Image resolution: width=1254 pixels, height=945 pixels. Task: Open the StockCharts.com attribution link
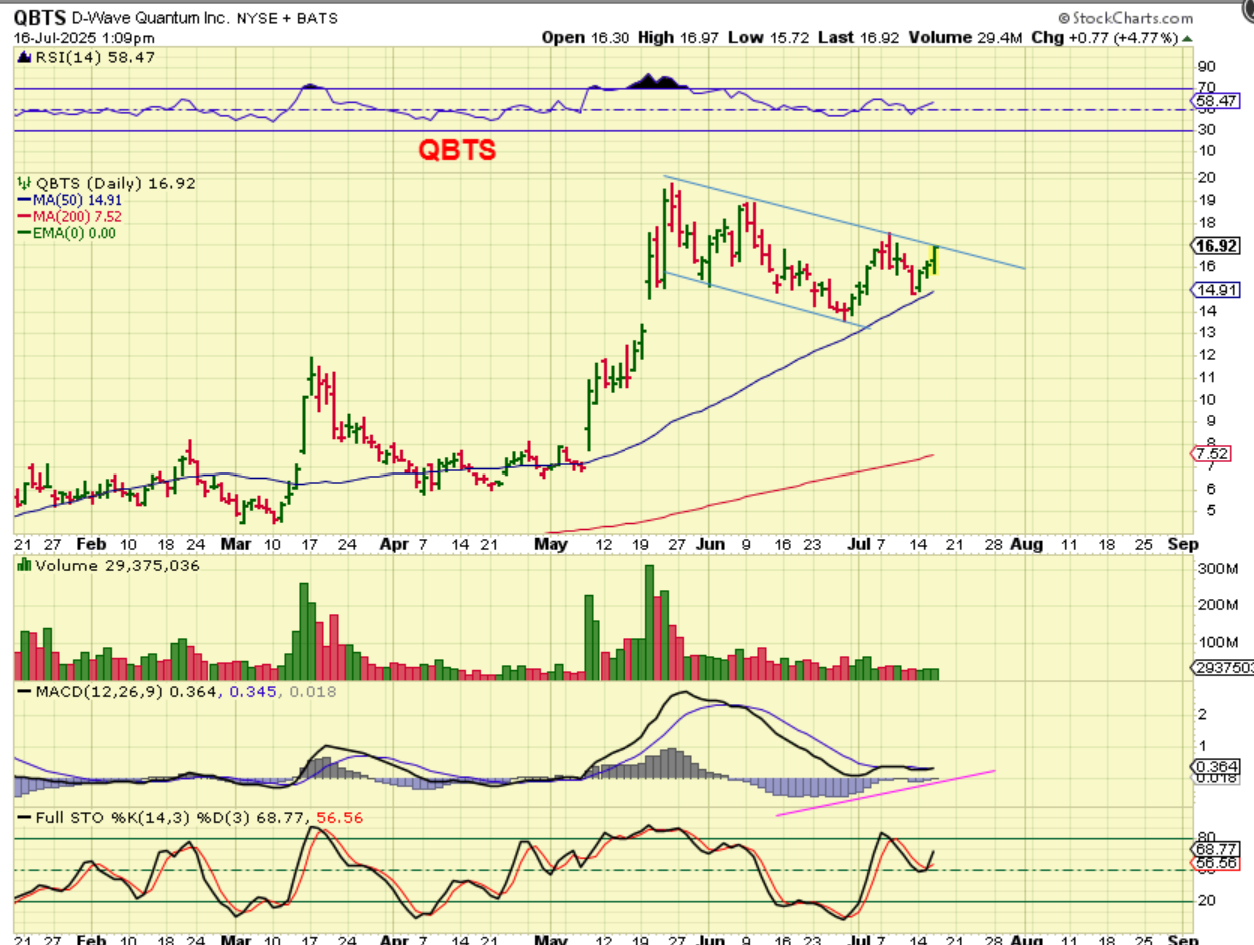(x=1125, y=17)
